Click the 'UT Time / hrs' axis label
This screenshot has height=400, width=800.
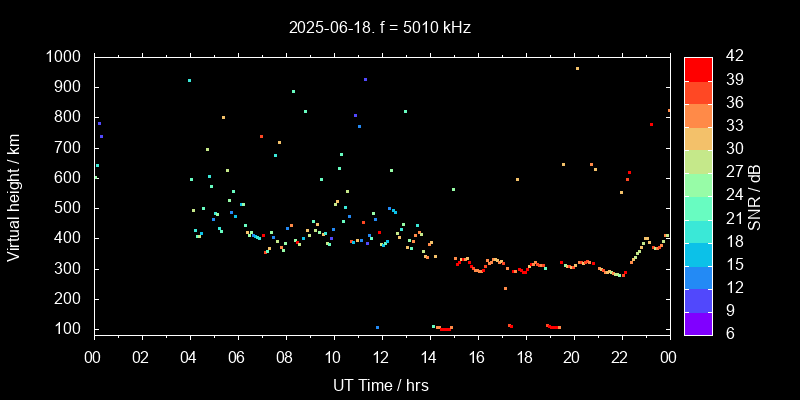tap(380, 384)
